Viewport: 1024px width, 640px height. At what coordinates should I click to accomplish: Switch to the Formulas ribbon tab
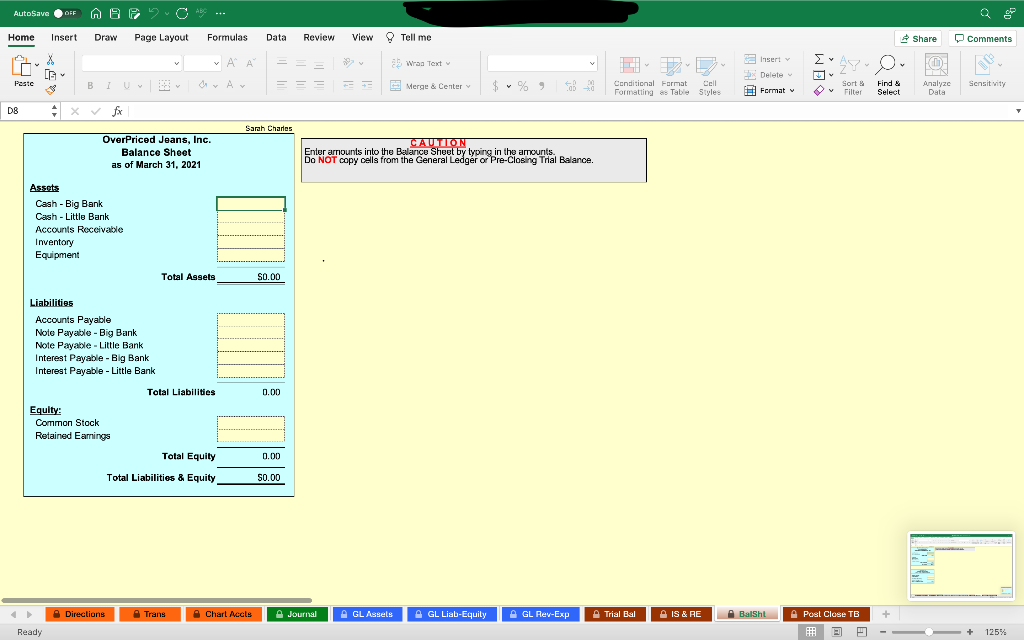tap(227, 37)
